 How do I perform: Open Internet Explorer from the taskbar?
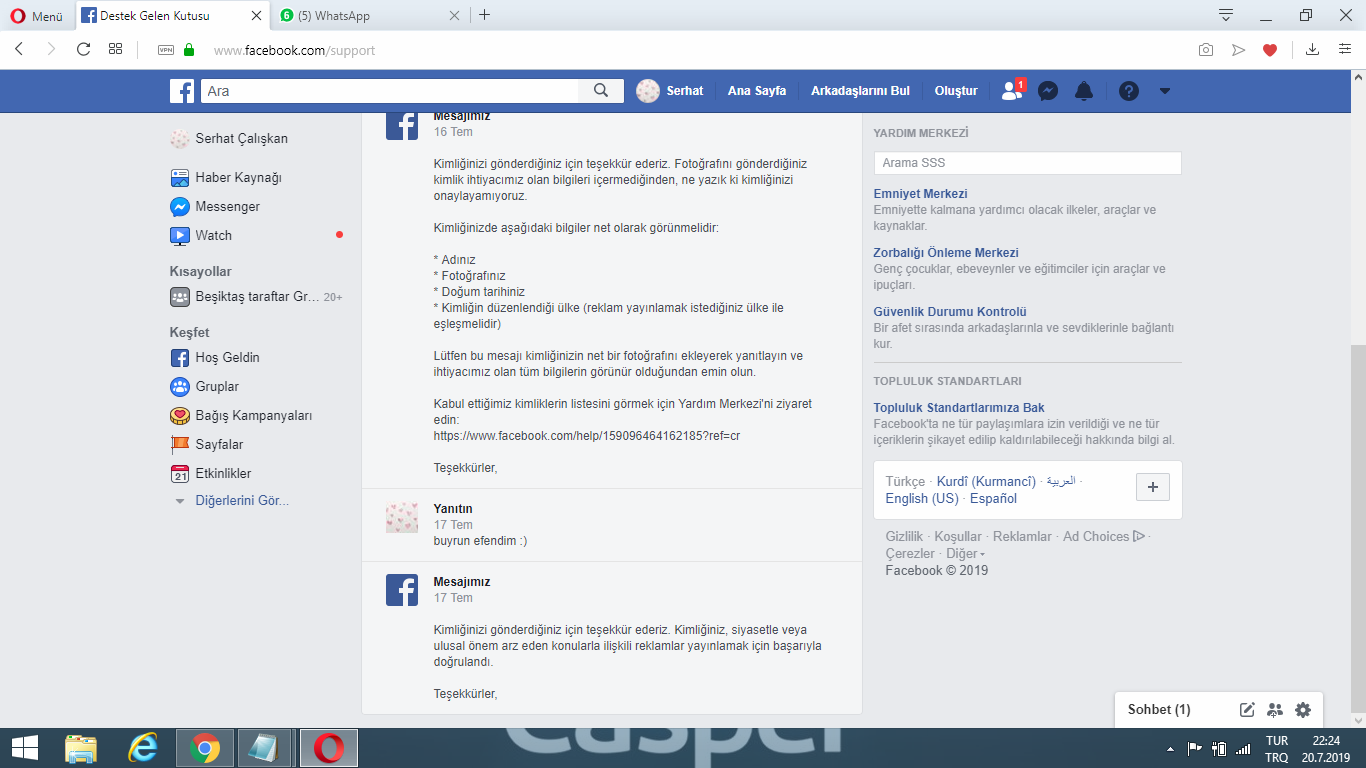143,748
